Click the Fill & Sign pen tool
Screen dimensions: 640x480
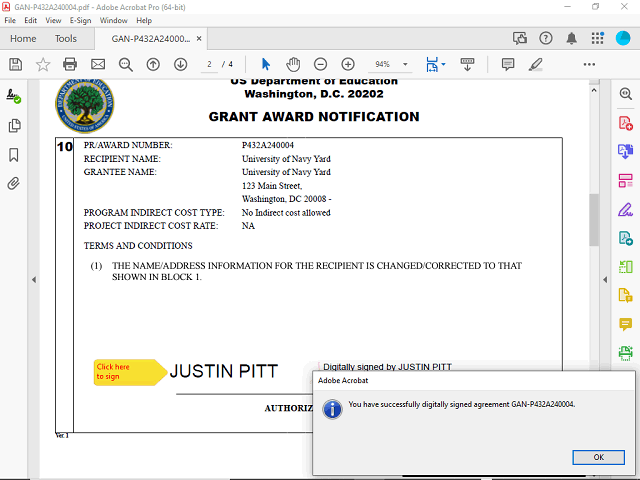coord(625,210)
